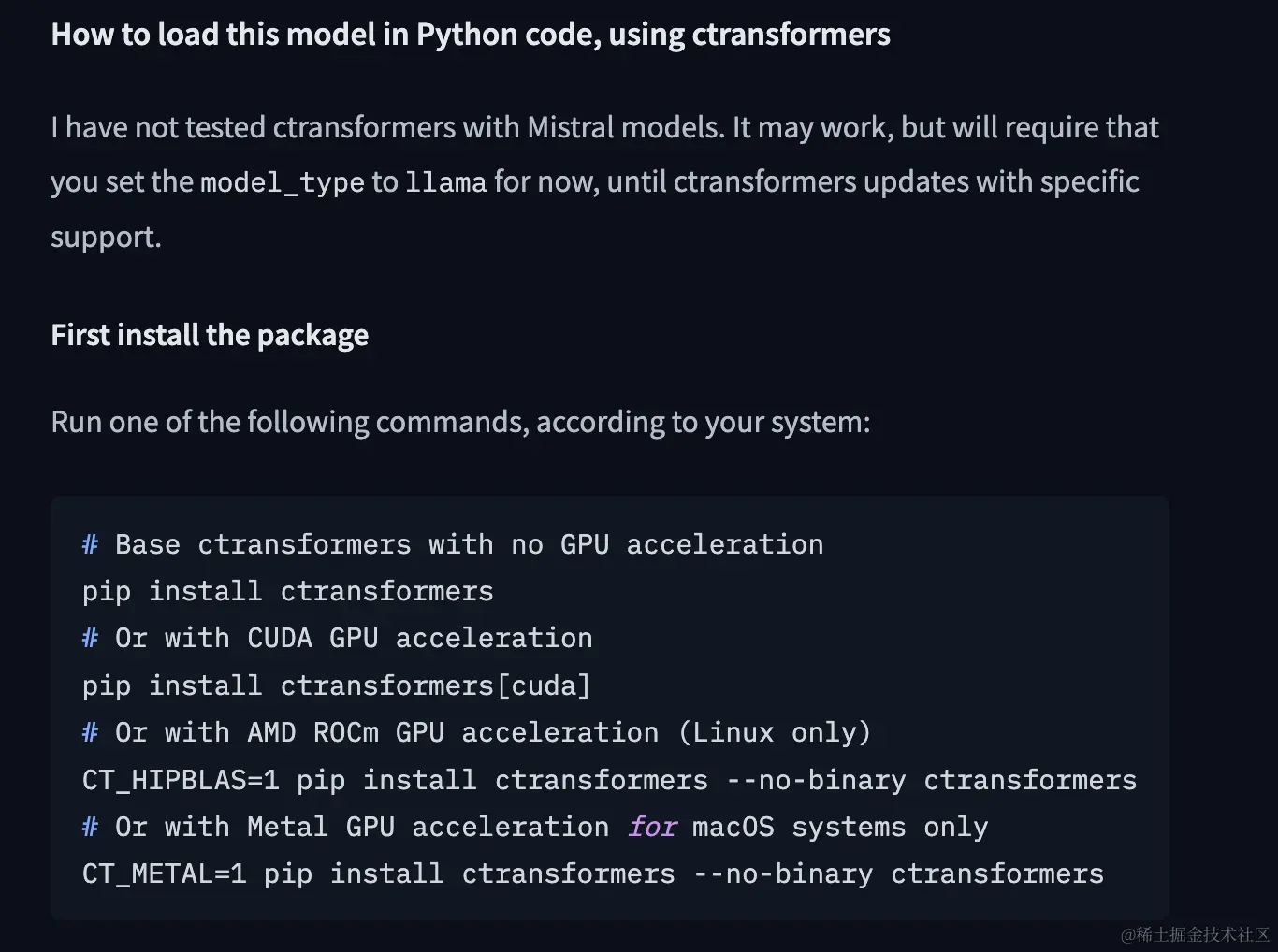This screenshot has width=1278, height=952.
Task: Click the paragraph about untested Mistral models
Action: click(x=604, y=181)
